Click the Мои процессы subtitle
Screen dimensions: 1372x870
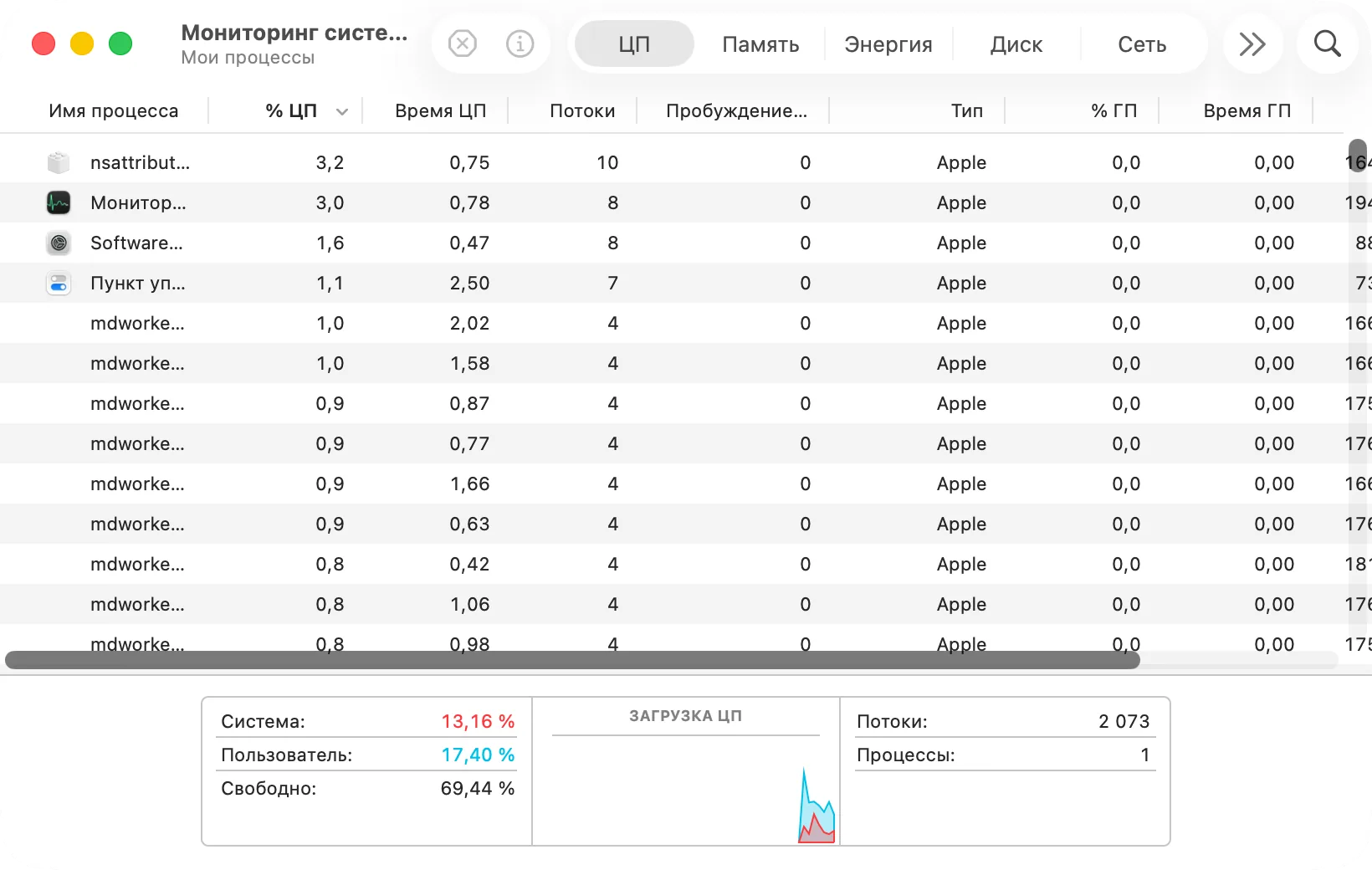[248, 58]
